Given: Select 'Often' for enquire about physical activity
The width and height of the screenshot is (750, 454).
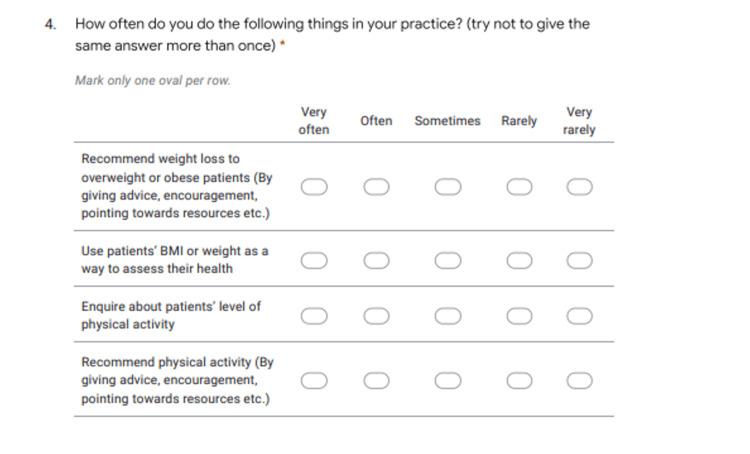Looking at the screenshot, I should (x=376, y=316).
